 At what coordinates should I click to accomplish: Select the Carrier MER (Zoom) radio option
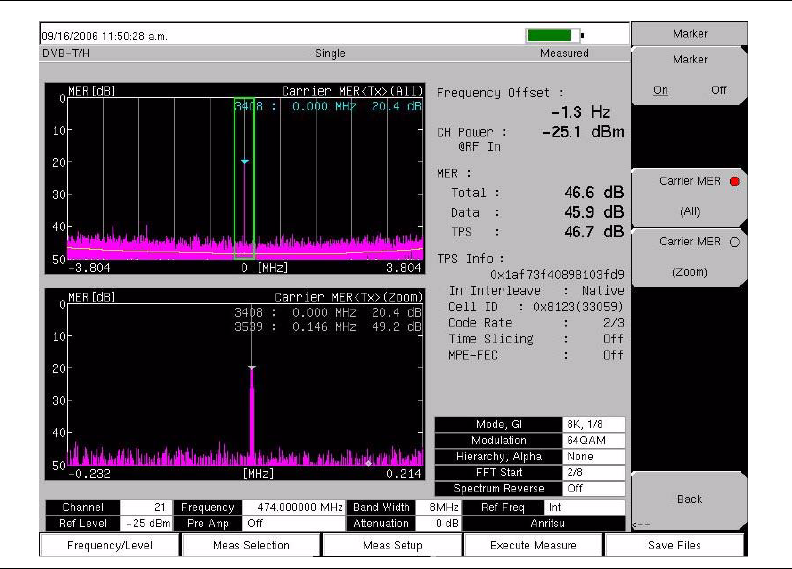[689, 256]
